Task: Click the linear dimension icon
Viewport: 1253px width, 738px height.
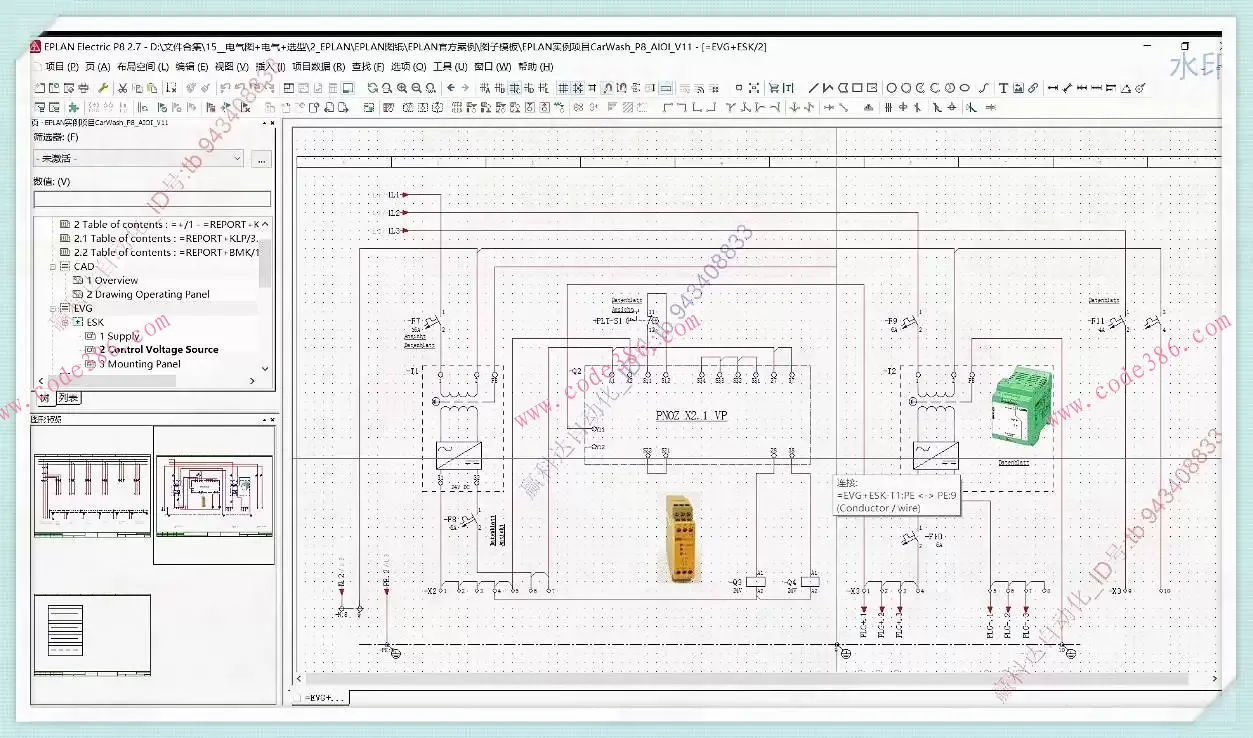Action: point(1052,88)
